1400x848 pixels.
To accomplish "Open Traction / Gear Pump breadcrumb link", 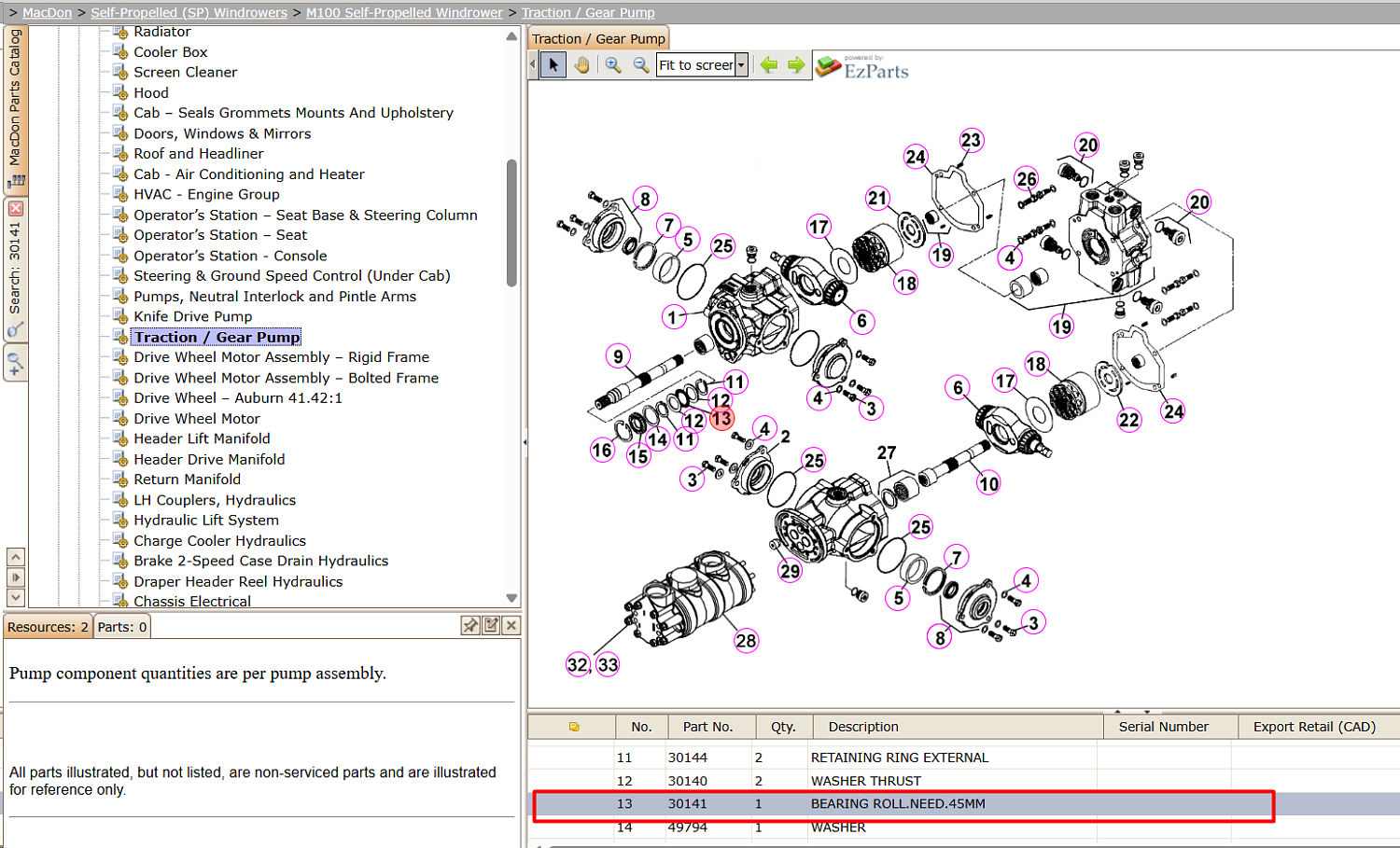I will tap(588, 12).
